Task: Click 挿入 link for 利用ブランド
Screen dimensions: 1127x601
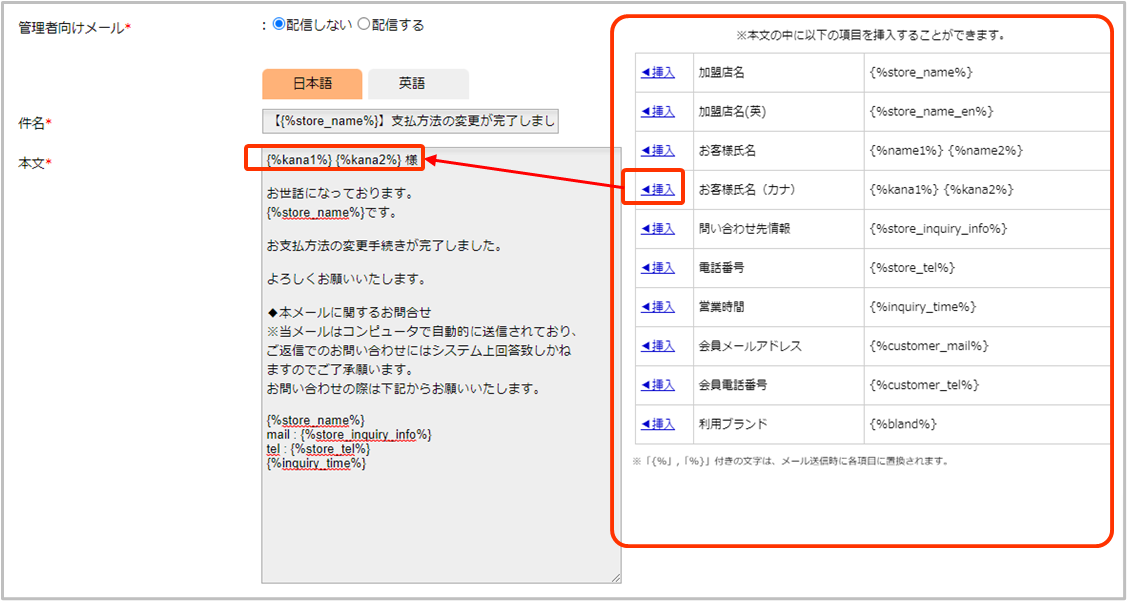Action: pyautogui.click(x=658, y=423)
